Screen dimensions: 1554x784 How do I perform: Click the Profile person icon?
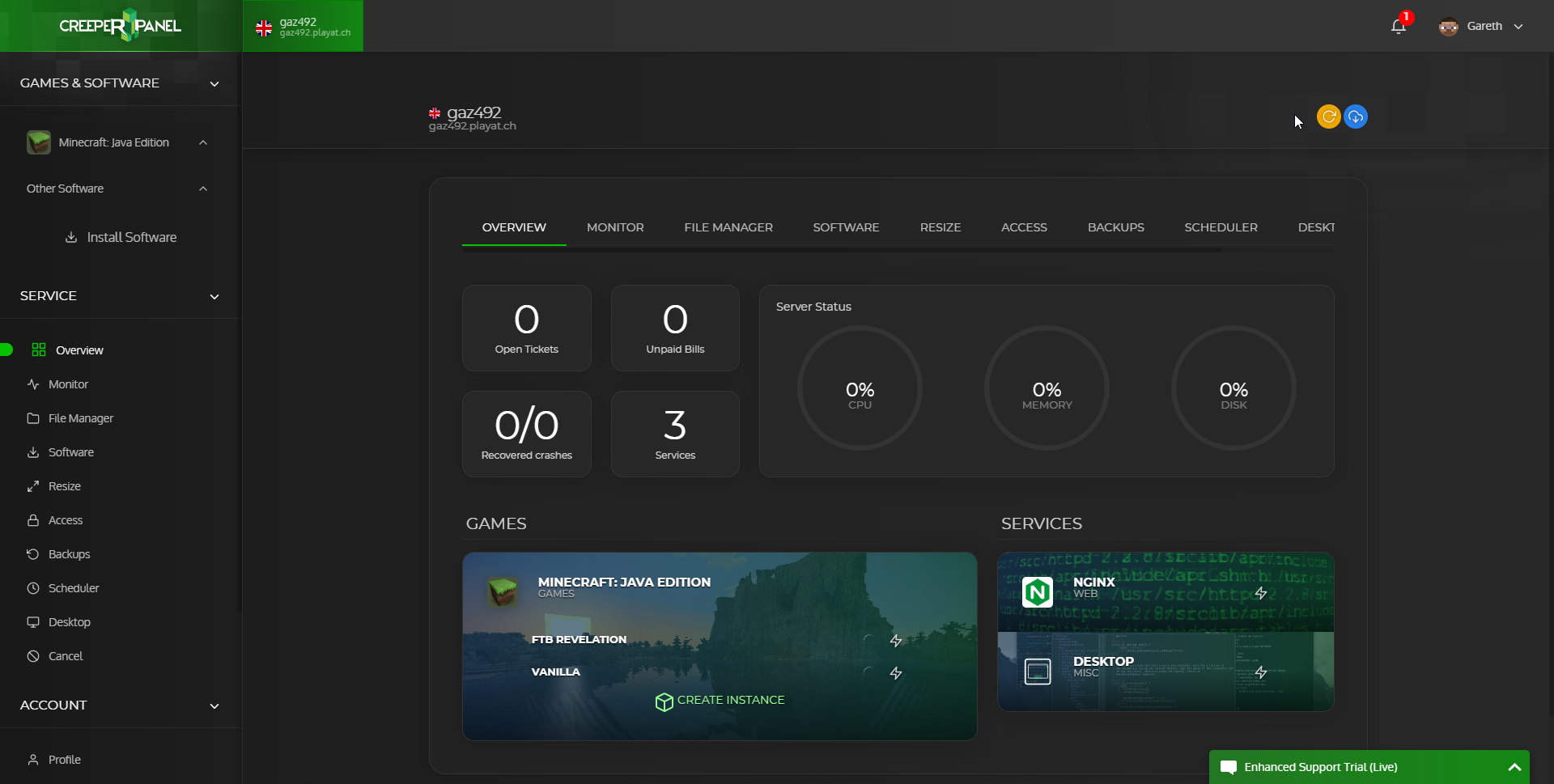click(x=33, y=760)
